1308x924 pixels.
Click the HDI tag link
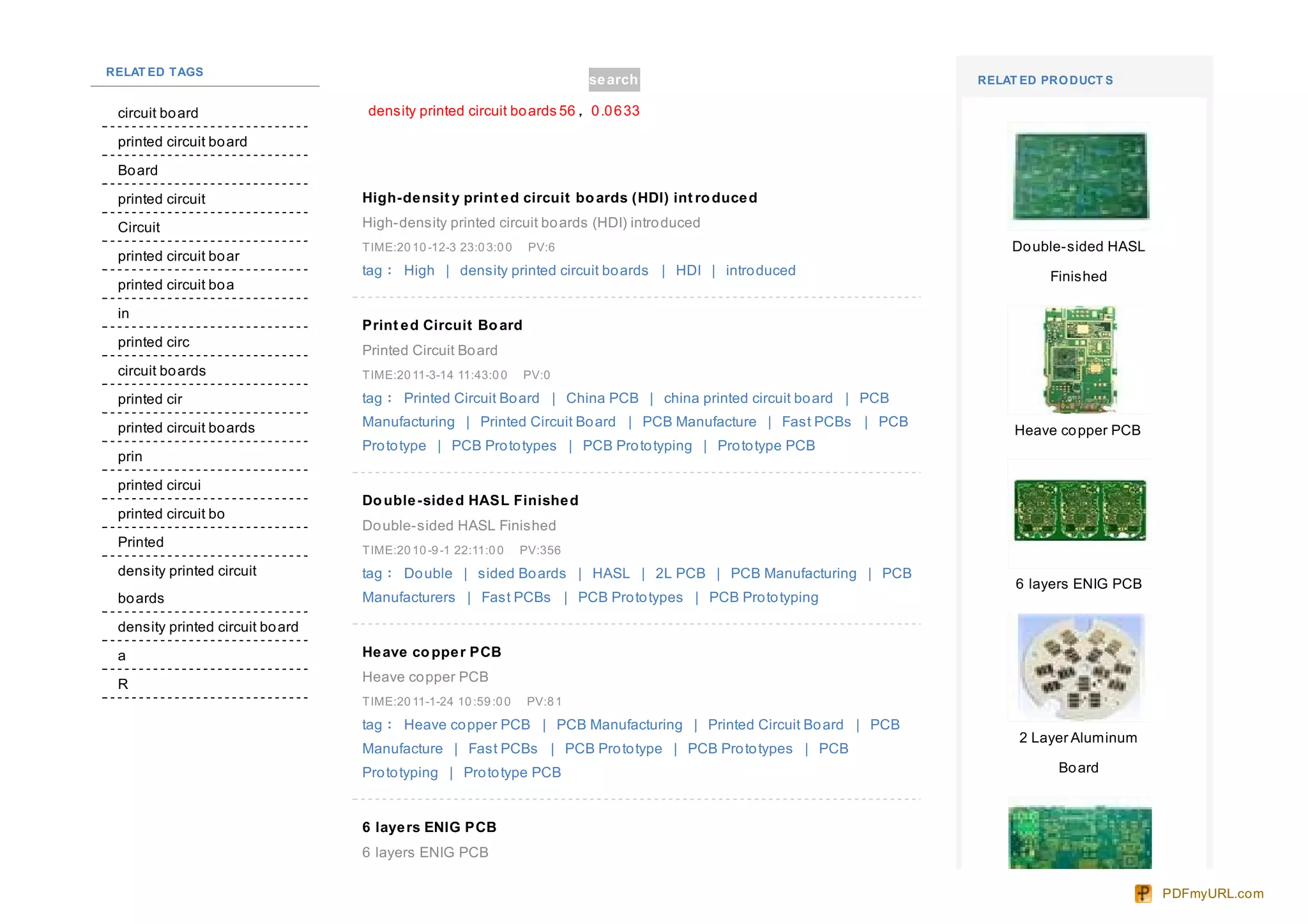(688, 271)
